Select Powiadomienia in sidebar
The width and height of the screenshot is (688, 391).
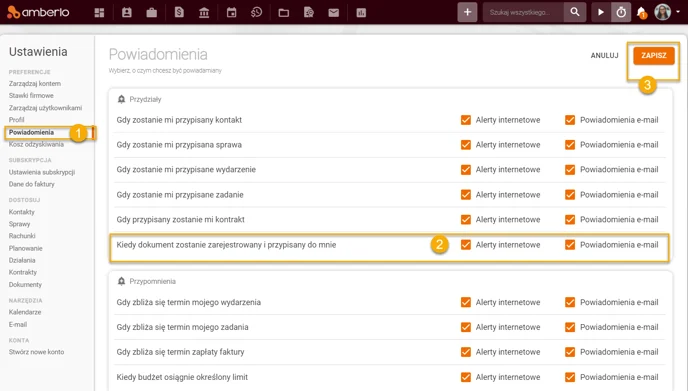point(31,132)
